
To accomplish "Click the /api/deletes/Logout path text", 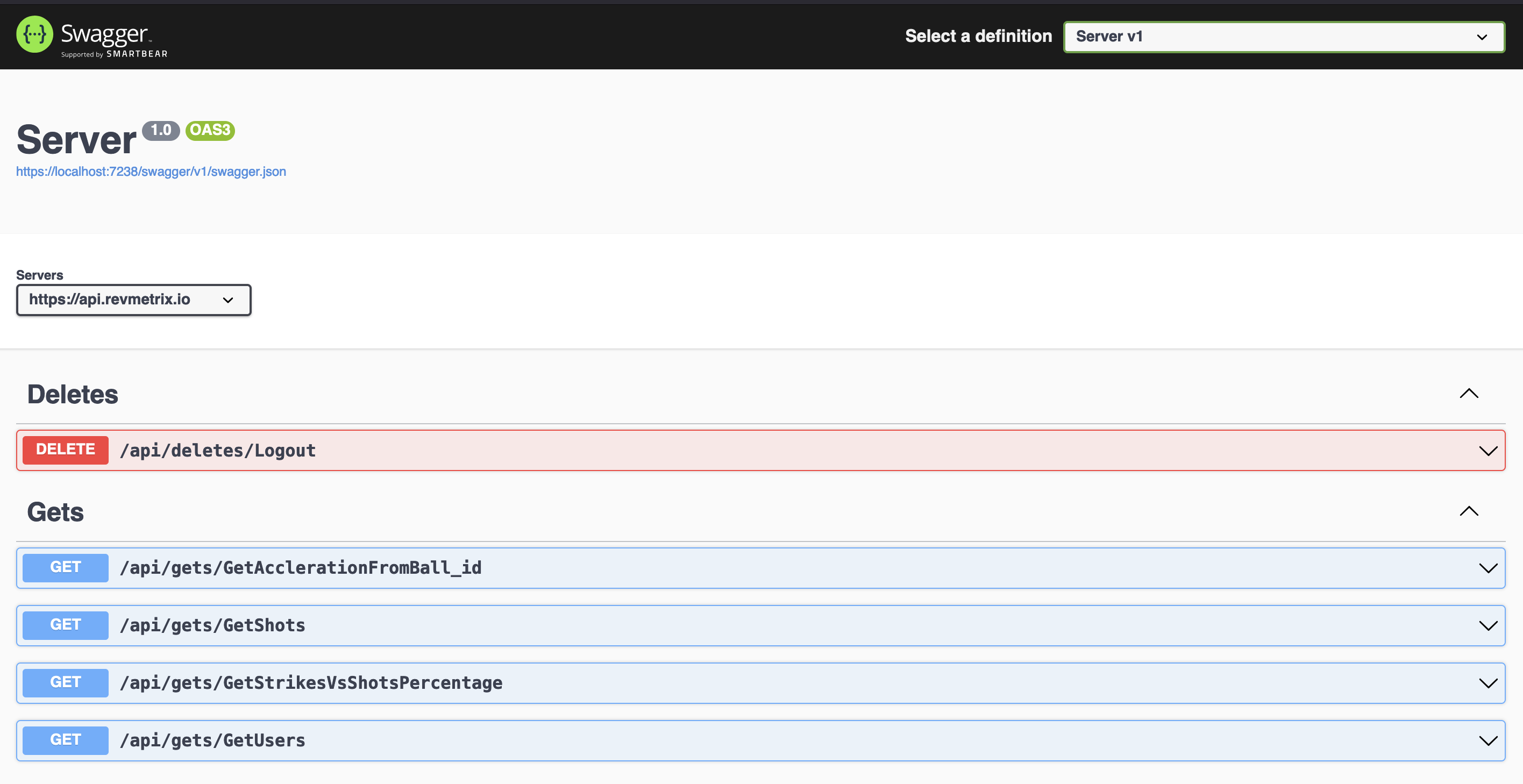I will pyautogui.click(x=218, y=451).
